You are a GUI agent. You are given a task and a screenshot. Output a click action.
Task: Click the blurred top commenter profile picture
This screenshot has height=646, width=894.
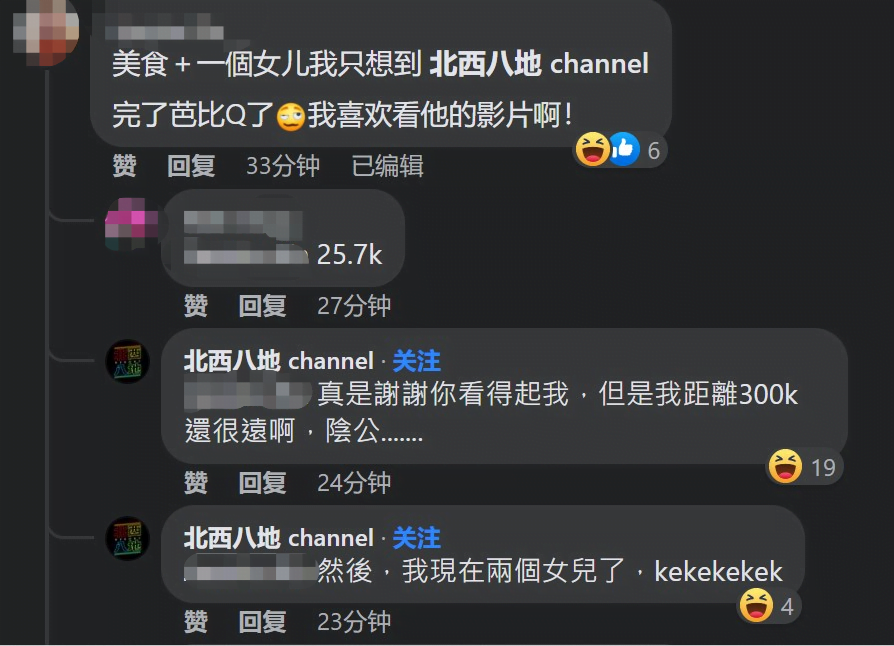[x=46, y=31]
